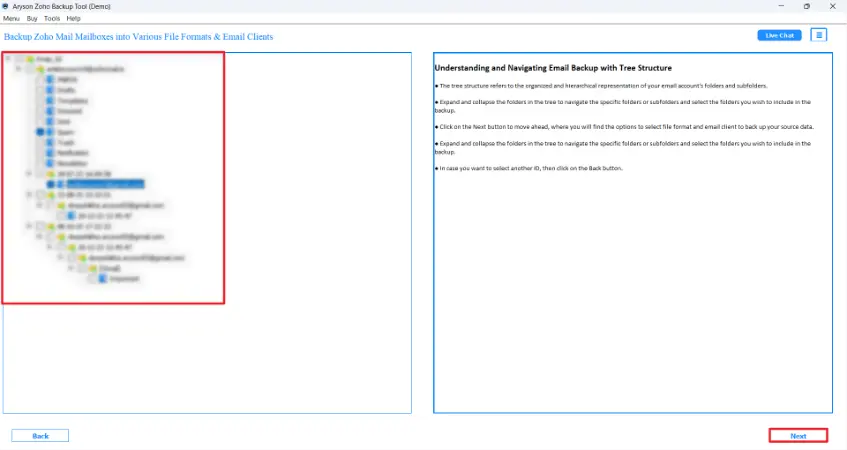Close the Aryson Zoho Backup Tool window
The width and height of the screenshot is (847, 450).
[832, 6]
